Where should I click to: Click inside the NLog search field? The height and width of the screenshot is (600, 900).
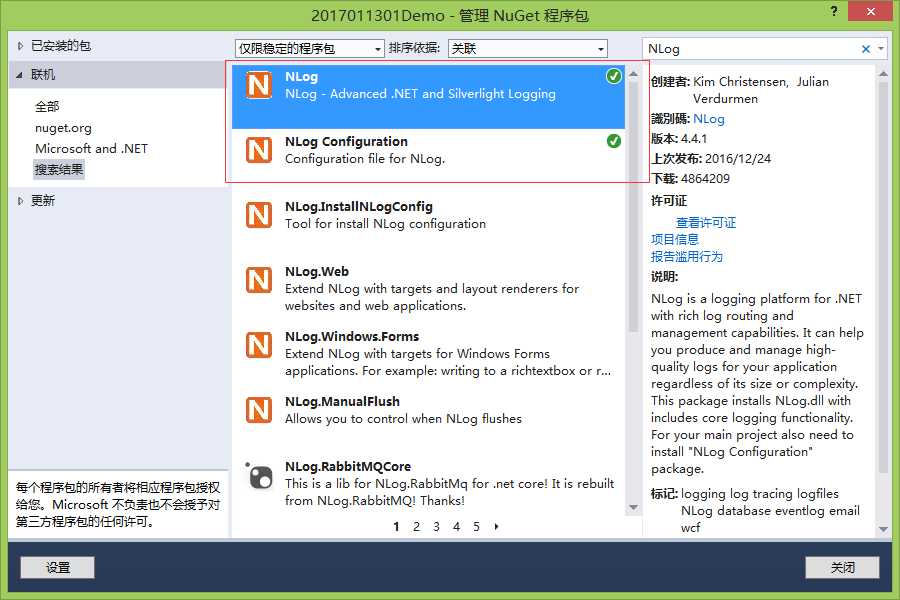tap(751, 49)
